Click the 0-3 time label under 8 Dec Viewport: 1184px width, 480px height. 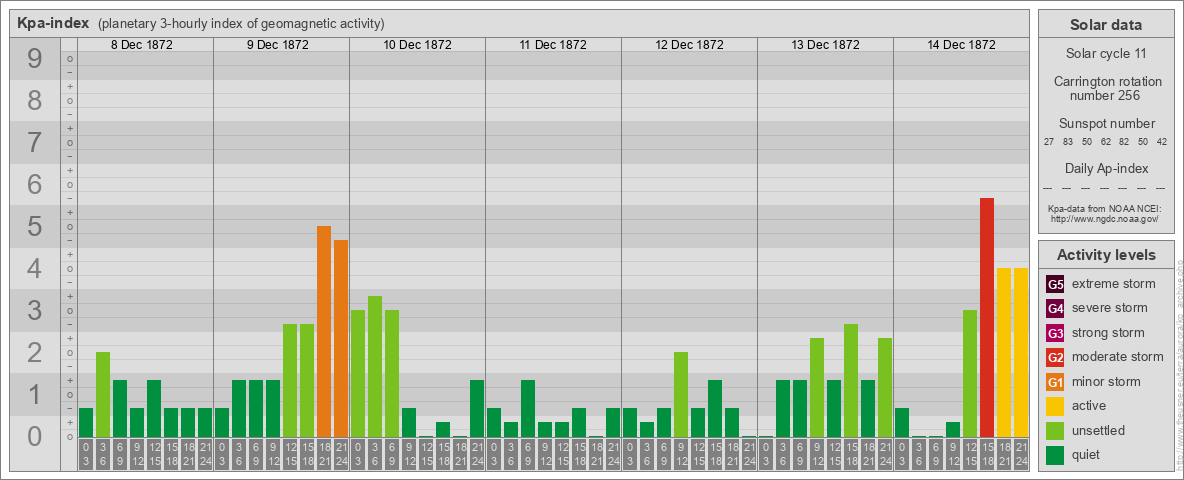[x=86, y=454]
